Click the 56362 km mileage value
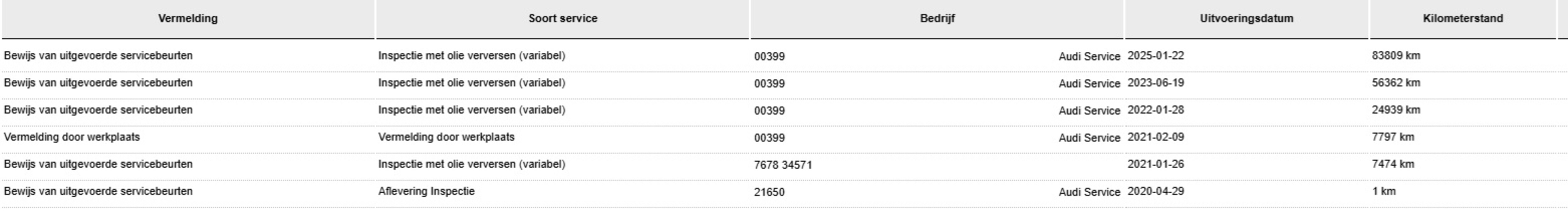The width and height of the screenshot is (1568, 215). click(1395, 83)
